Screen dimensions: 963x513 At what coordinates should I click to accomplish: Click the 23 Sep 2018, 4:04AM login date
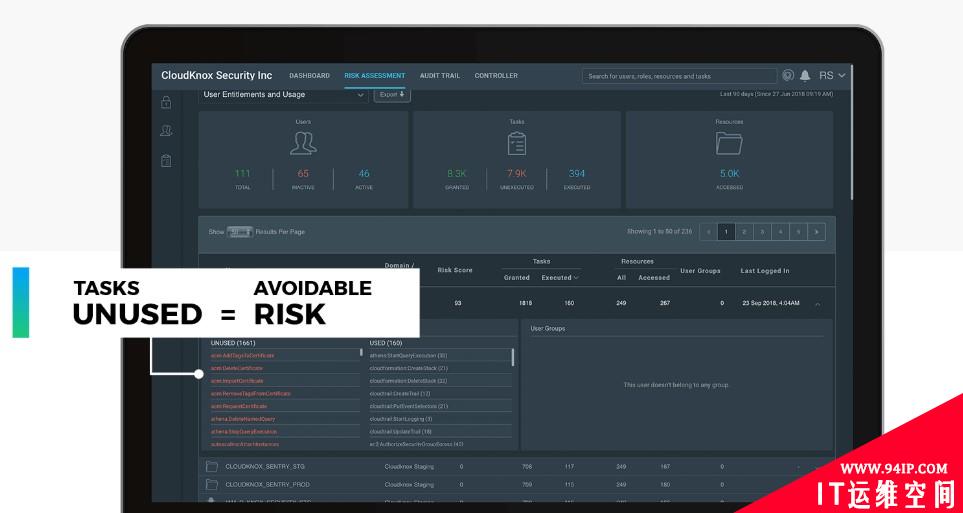click(x=770, y=303)
